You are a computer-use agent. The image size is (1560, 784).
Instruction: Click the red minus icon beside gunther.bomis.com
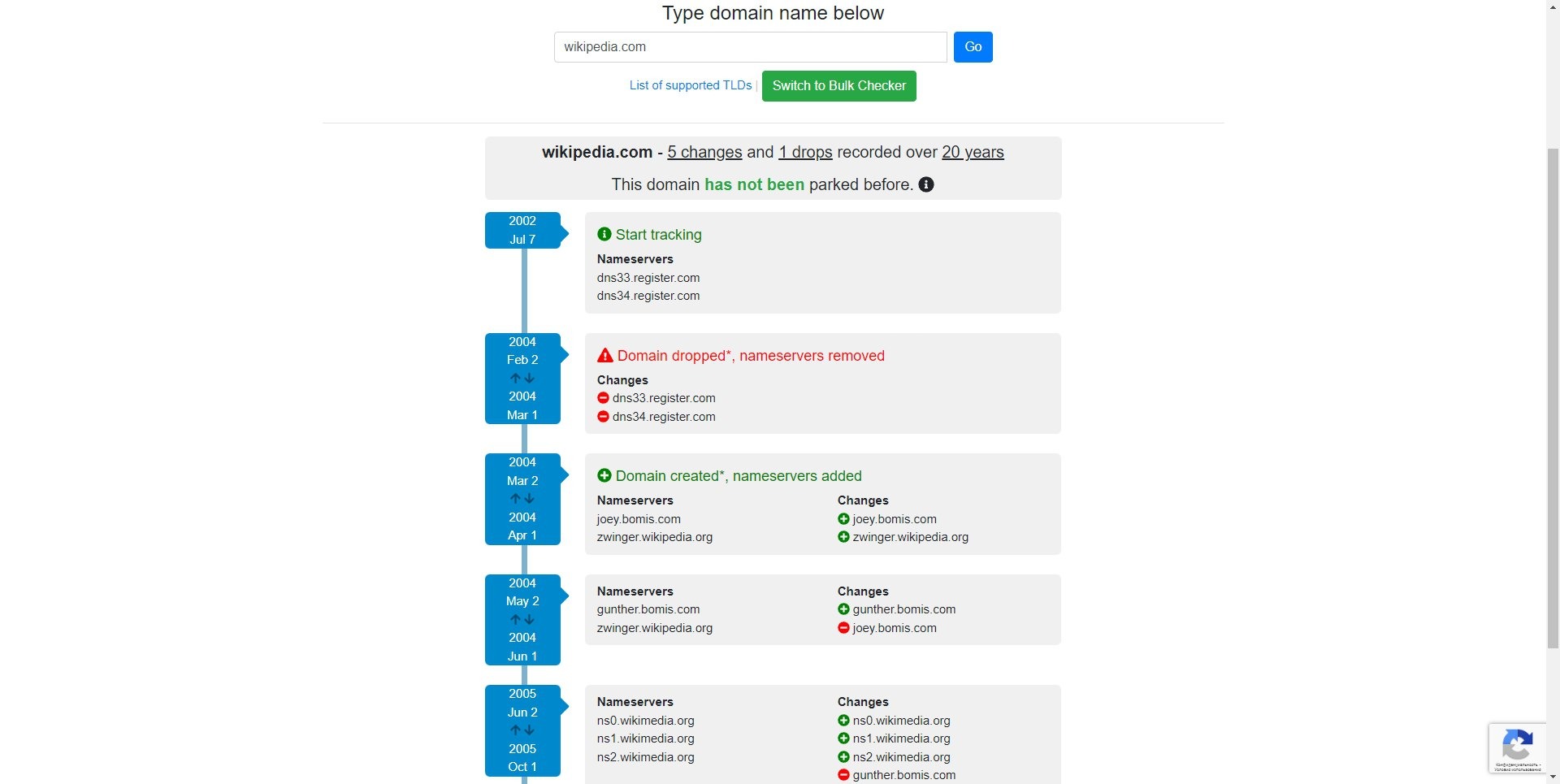(x=843, y=775)
